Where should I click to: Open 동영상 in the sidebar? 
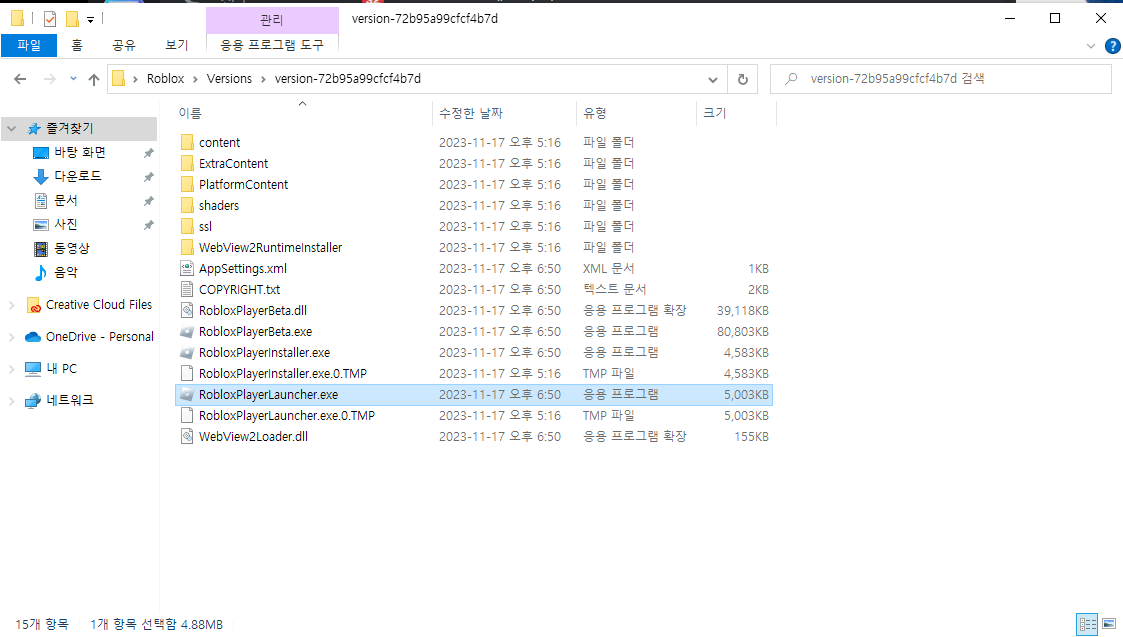[x=72, y=249]
